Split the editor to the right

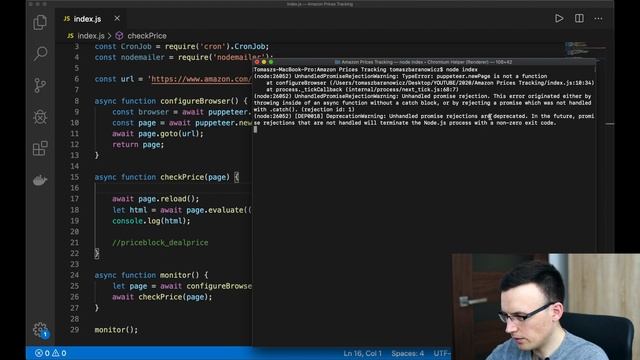click(x=579, y=18)
